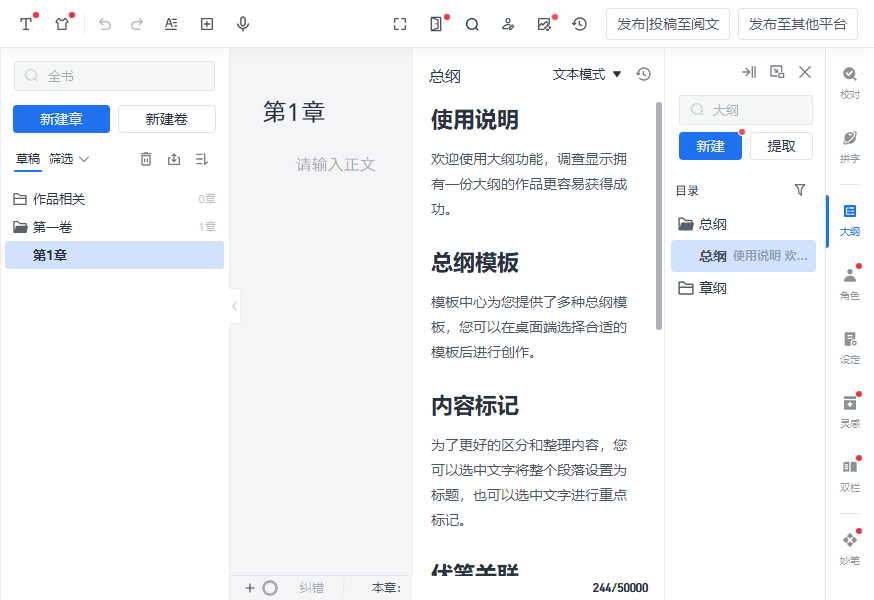Click the 内容标记 heading in outline
This screenshot has width=874, height=600.
[474, 406]
